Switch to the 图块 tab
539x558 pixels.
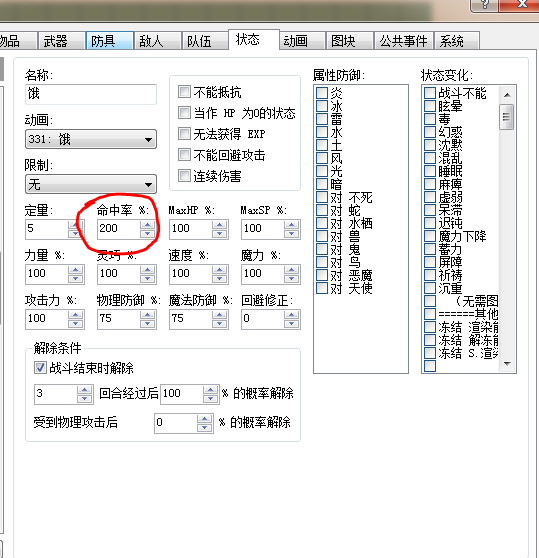(x=350, y=41)
